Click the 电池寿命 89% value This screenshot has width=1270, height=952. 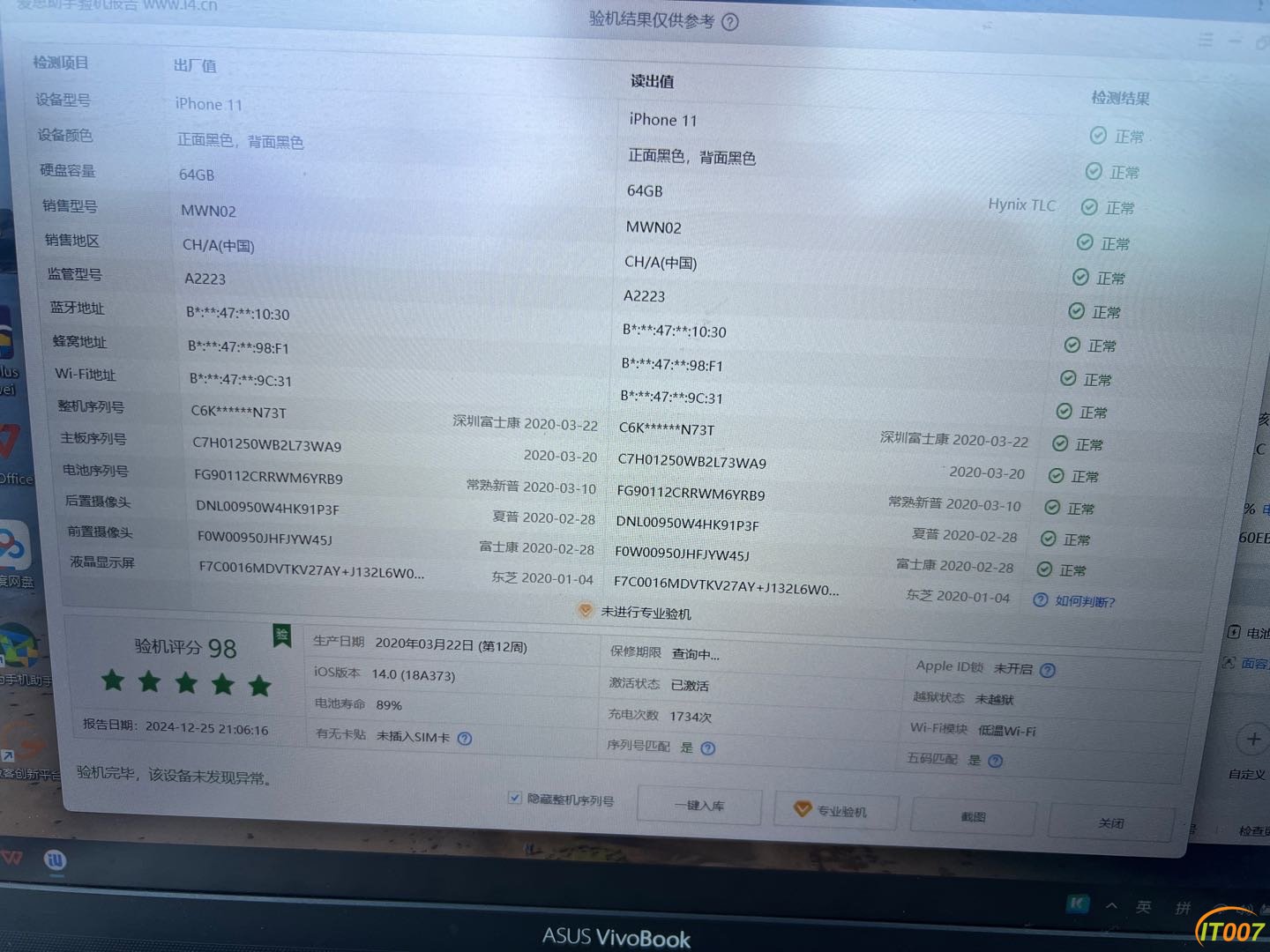tap(389, 704)
